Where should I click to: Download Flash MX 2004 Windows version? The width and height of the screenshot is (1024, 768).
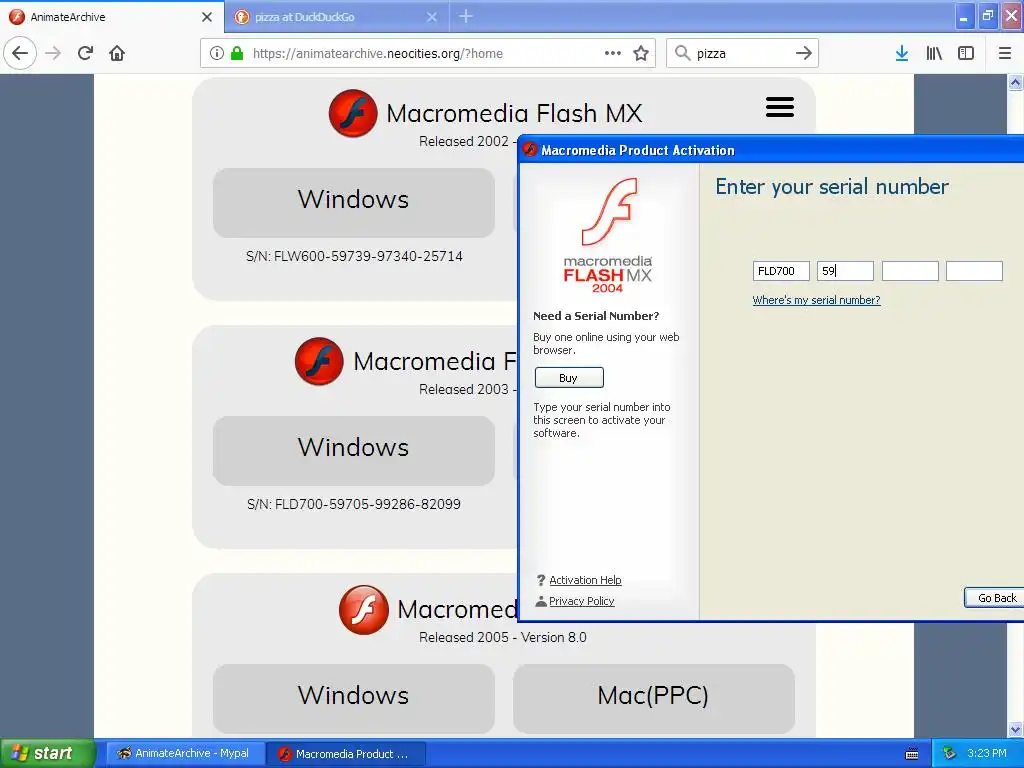coord(353,451)
